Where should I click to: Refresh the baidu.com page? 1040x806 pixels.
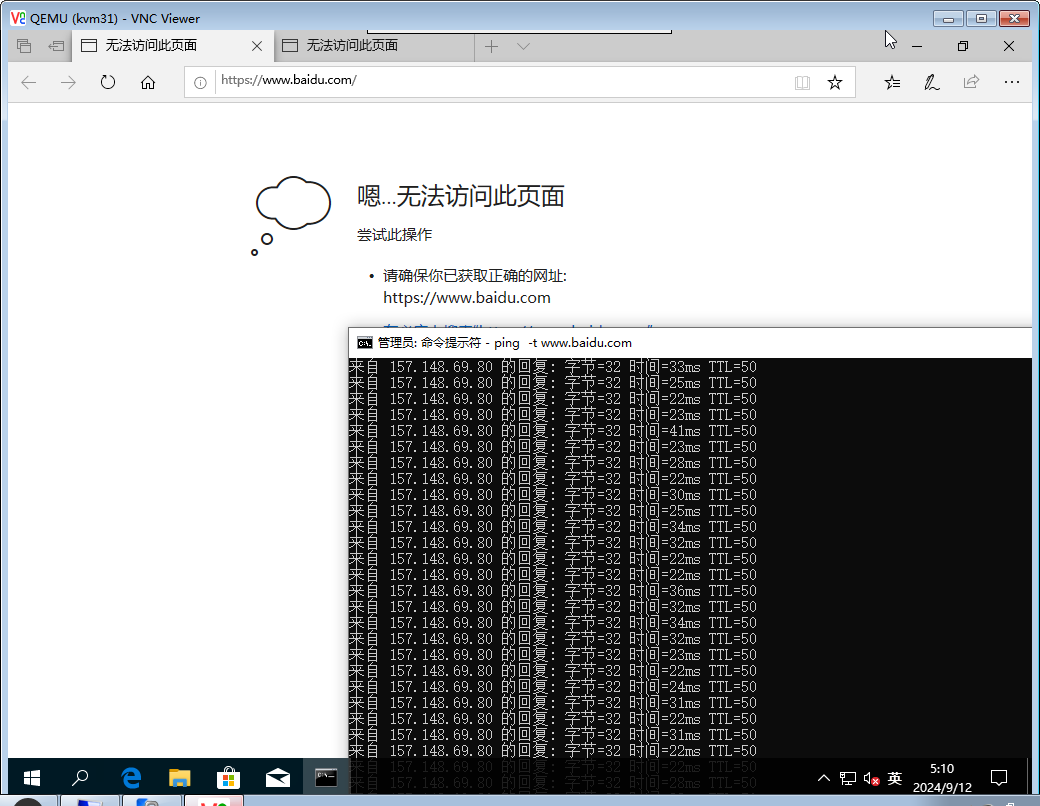107,82
